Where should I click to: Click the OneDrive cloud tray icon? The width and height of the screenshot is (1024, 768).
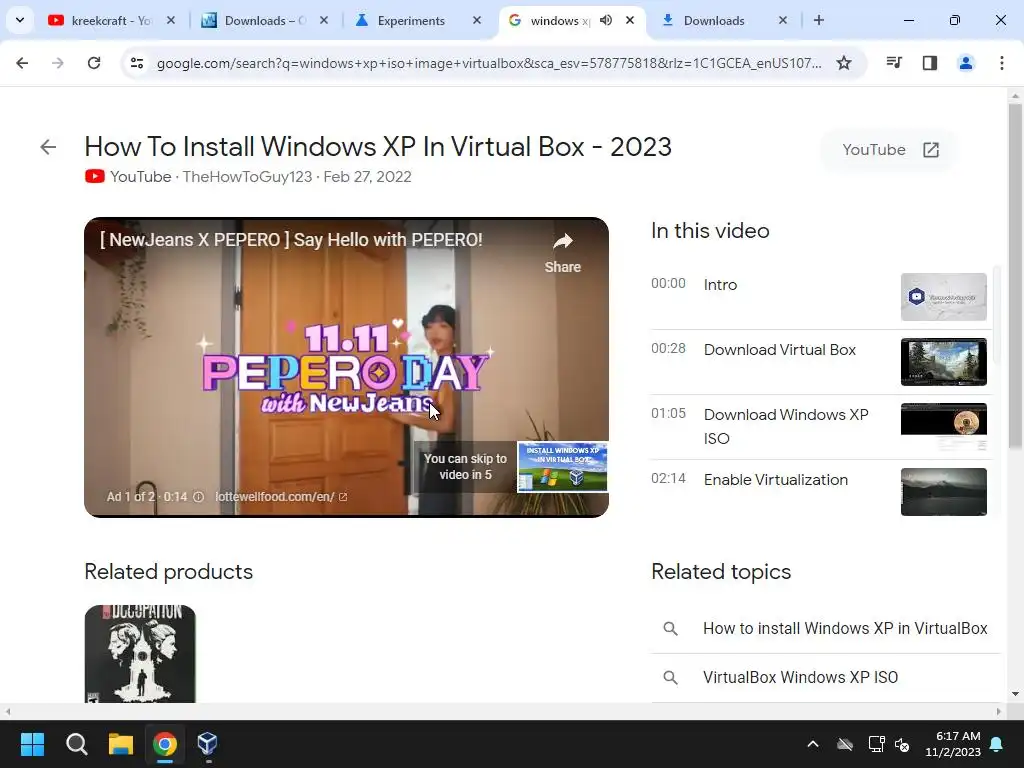(845, 744)
